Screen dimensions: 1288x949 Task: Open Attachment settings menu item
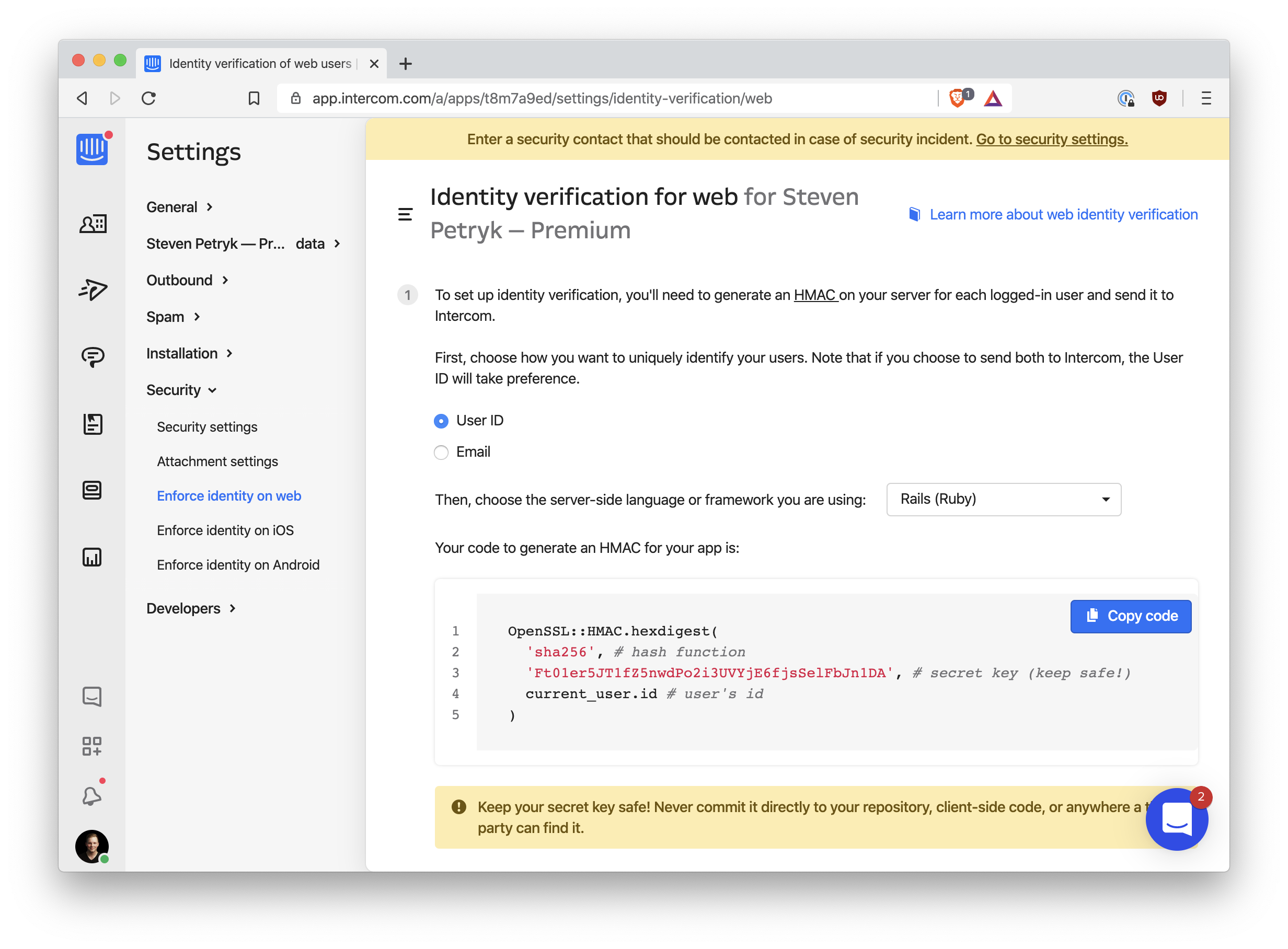point(217,461)
